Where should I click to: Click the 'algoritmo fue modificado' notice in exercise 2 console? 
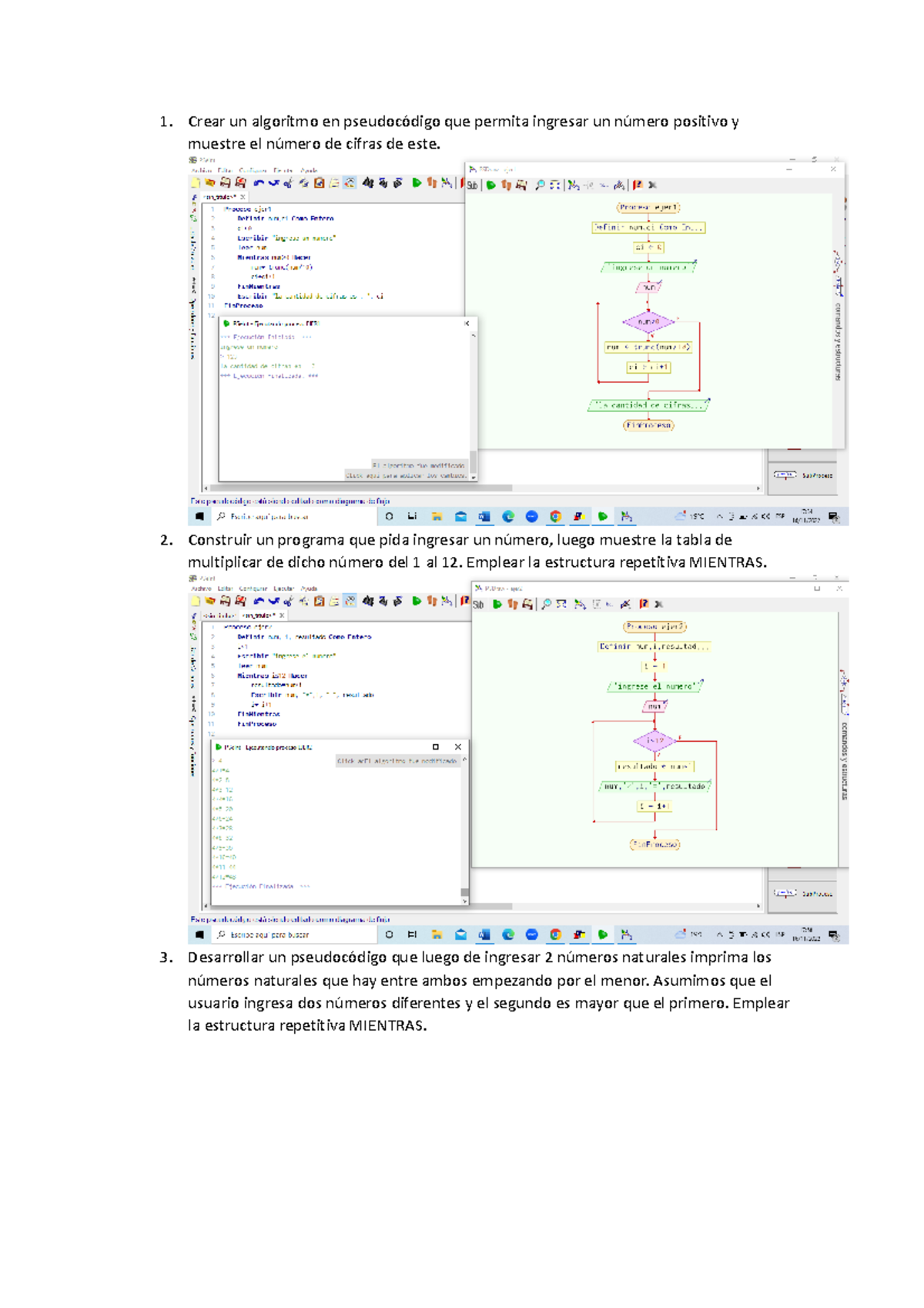click(x=397, y=761)
